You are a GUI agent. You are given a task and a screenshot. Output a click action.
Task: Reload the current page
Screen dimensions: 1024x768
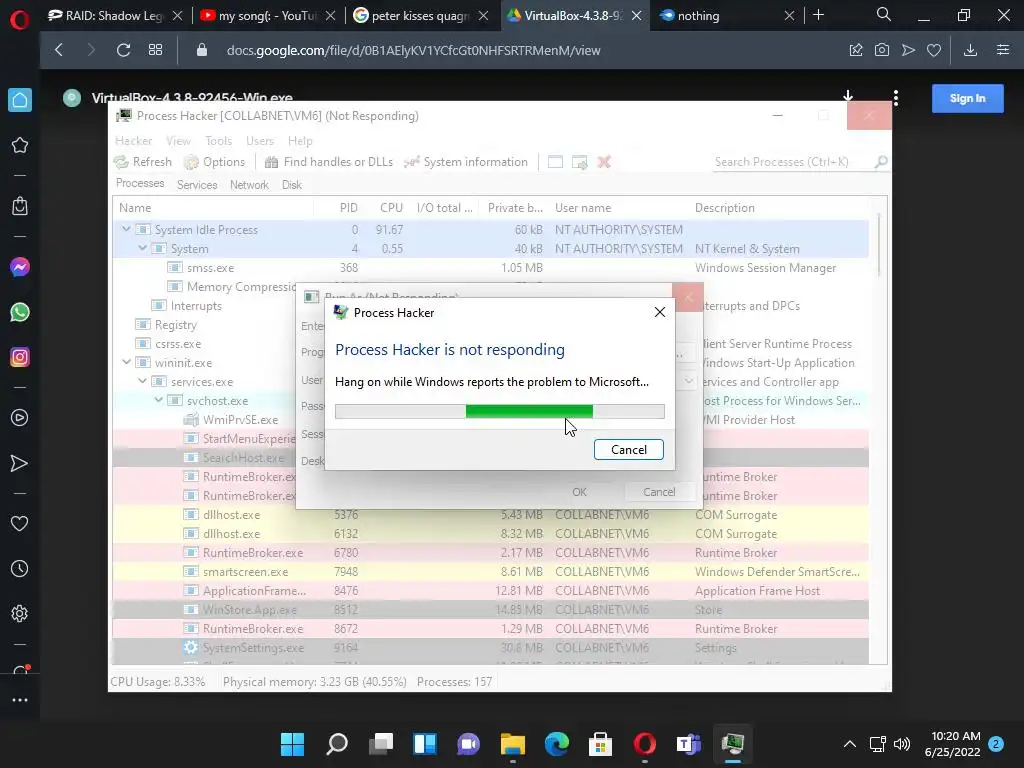(x=123, y=50)
